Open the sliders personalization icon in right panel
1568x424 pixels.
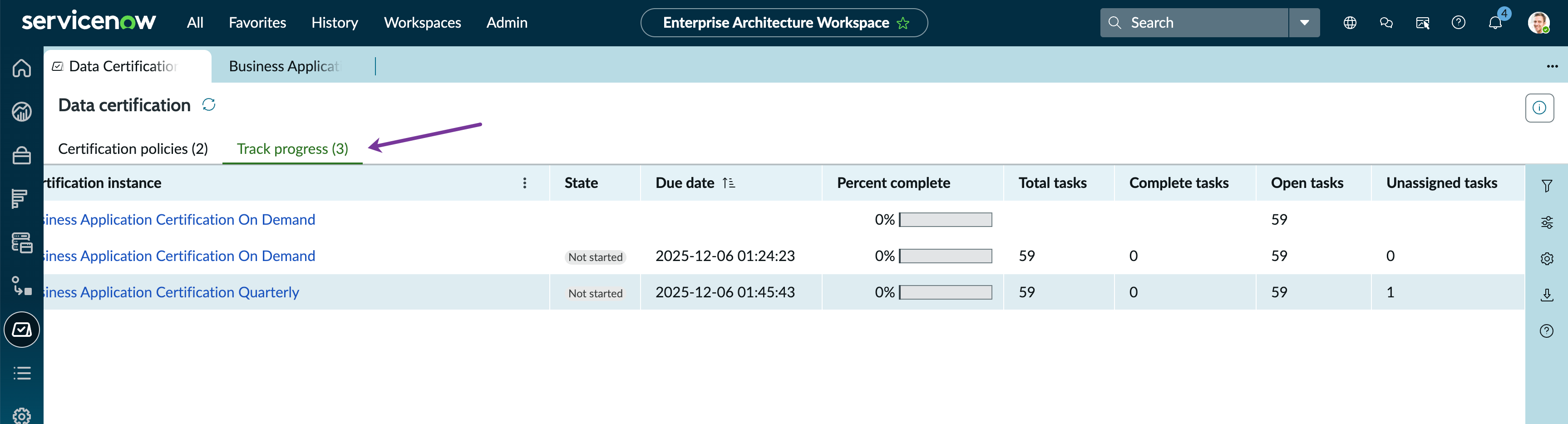click(1546, 222)
